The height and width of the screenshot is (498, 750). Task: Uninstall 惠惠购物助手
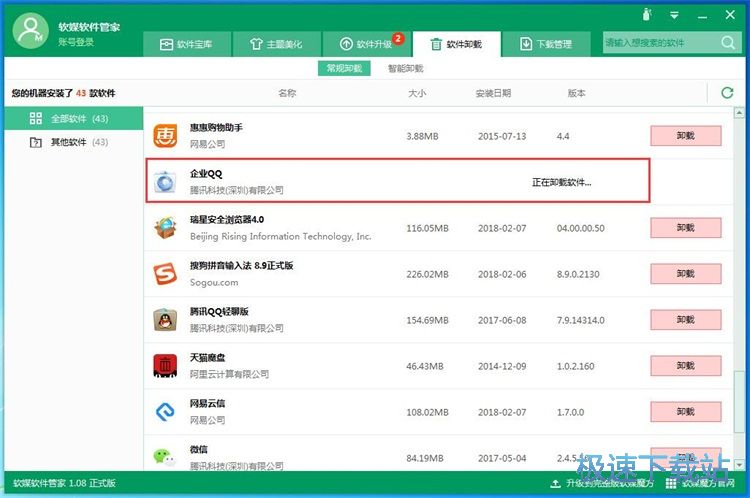[x=686, y=136]
